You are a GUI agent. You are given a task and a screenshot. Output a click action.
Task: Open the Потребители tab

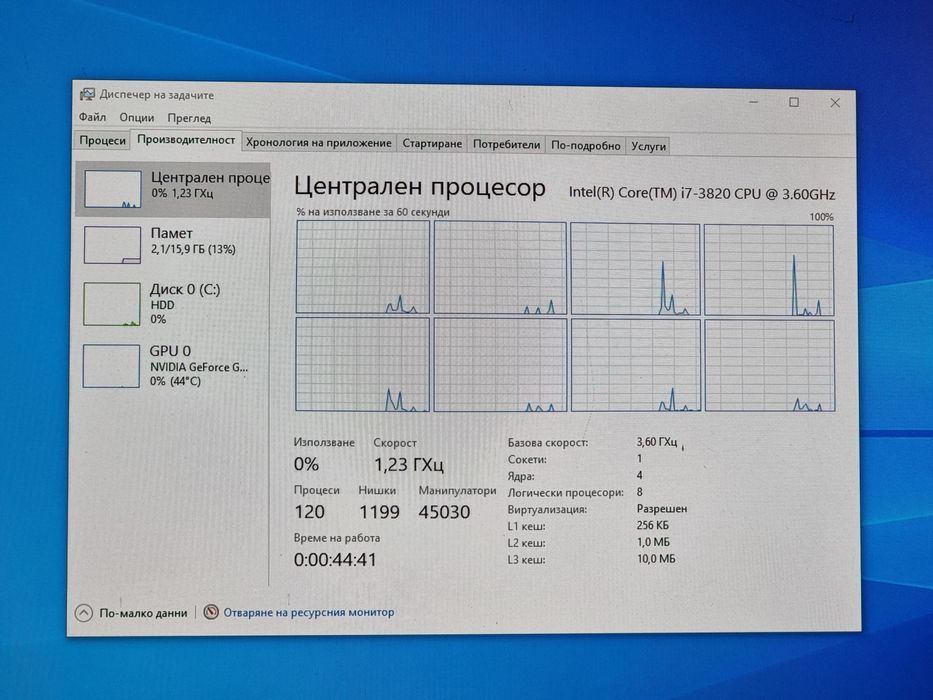(x=506, y=145)
